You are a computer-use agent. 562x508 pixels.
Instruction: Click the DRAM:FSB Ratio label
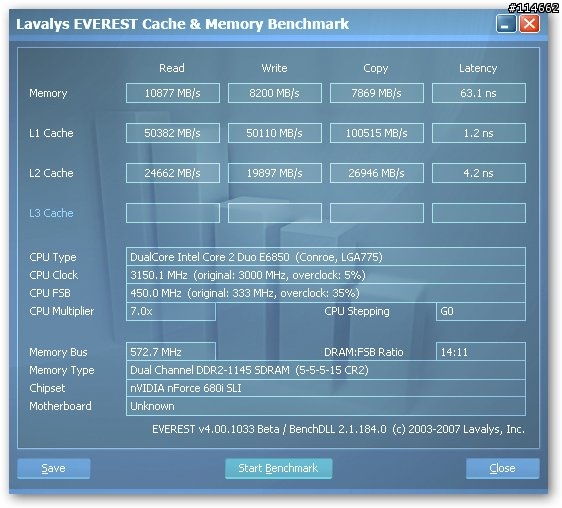click(x=364, y=352)
